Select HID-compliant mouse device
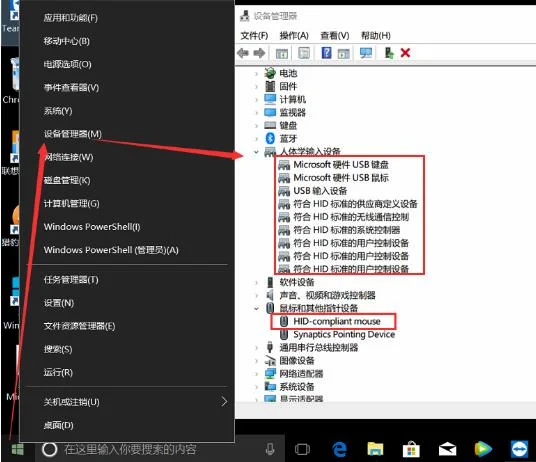 pyautogui.click(x=337, y=322)
